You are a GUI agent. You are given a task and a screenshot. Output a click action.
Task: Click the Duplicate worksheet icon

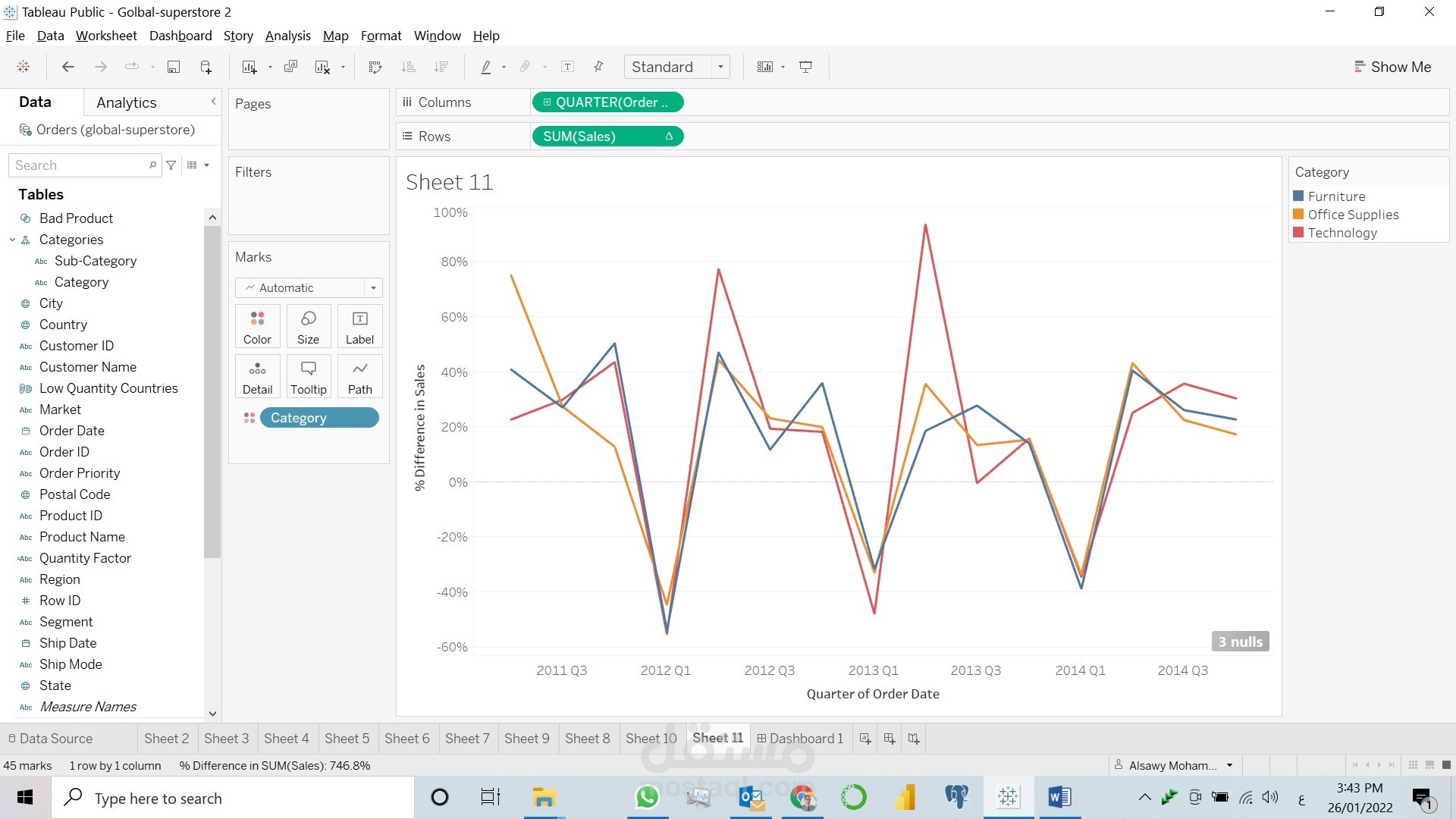(x=290, y=67)
